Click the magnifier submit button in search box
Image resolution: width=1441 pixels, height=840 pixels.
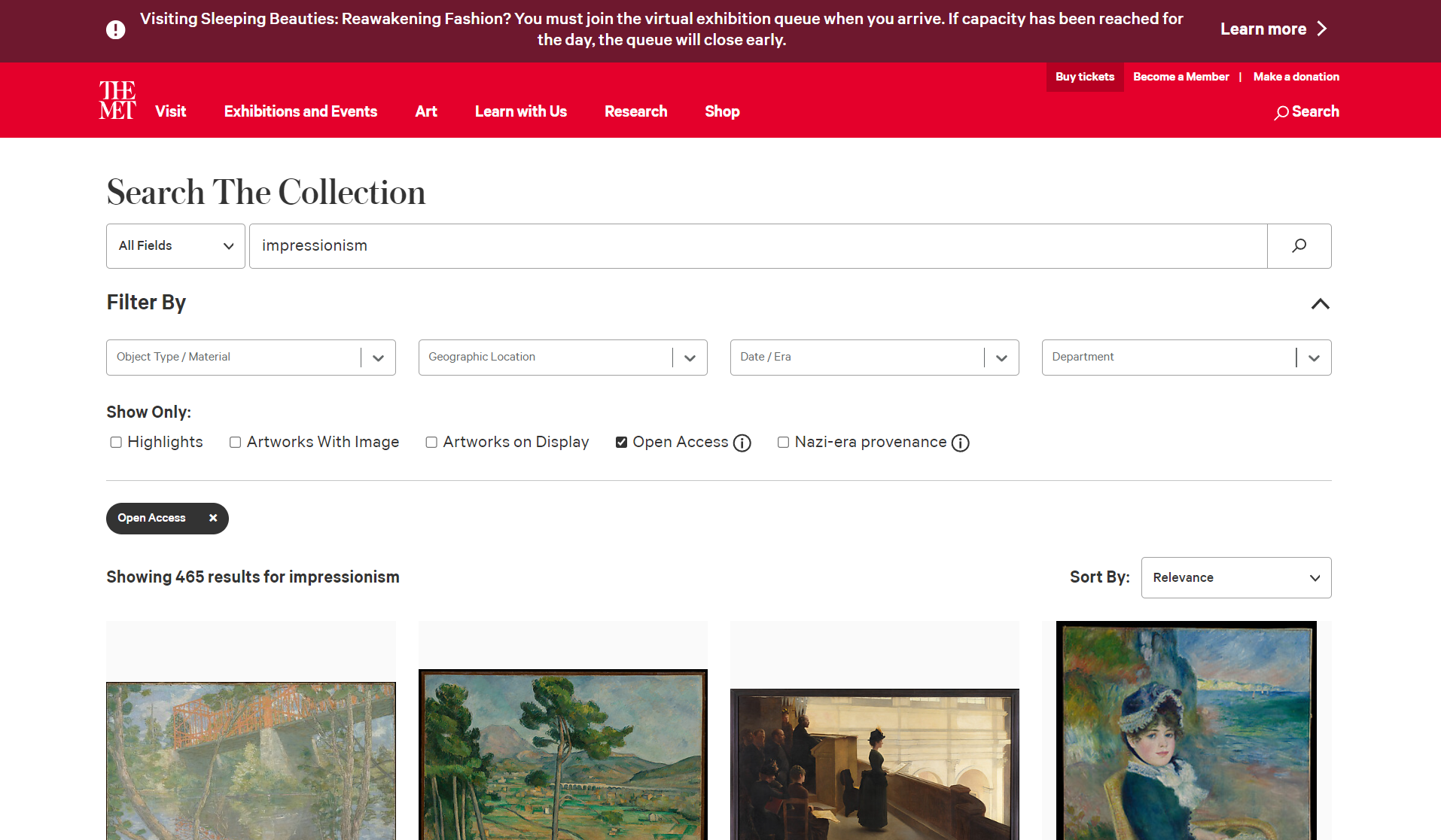(1299, 245)
